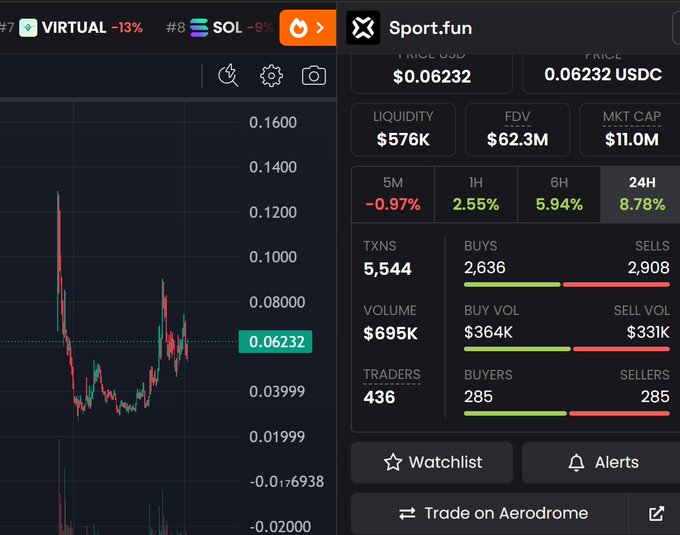Screen dimensions: 680x535
Task: Click the MKT CAP $11.0M box
Action: (631, 130)
